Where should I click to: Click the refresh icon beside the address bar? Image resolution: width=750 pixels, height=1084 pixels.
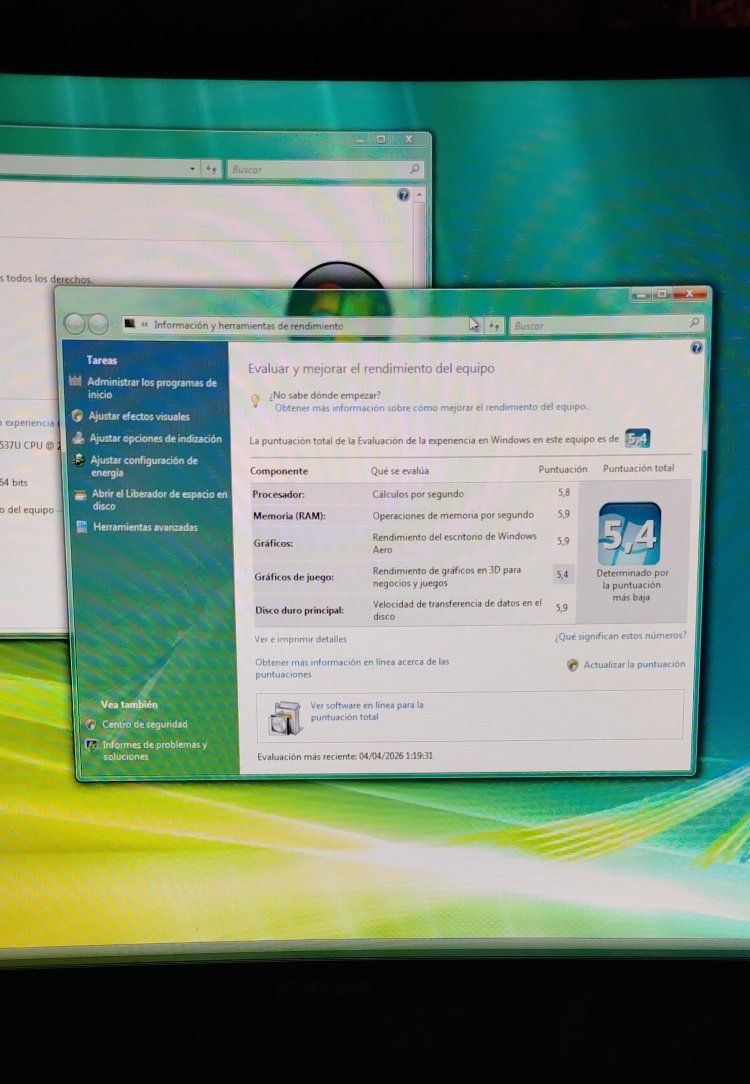[x=495, y=326]
